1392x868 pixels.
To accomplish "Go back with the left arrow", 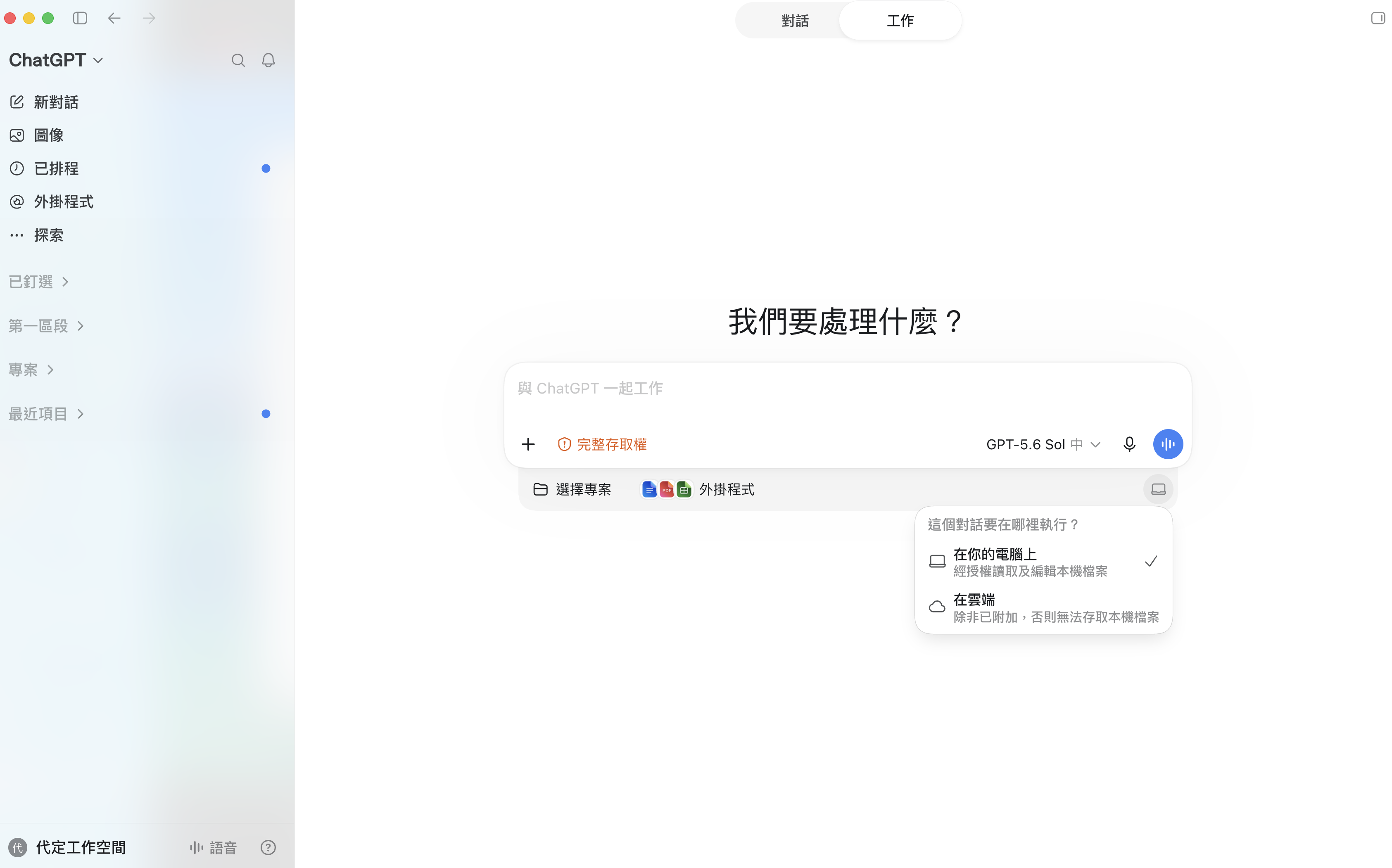I will [x=114, y=18].
